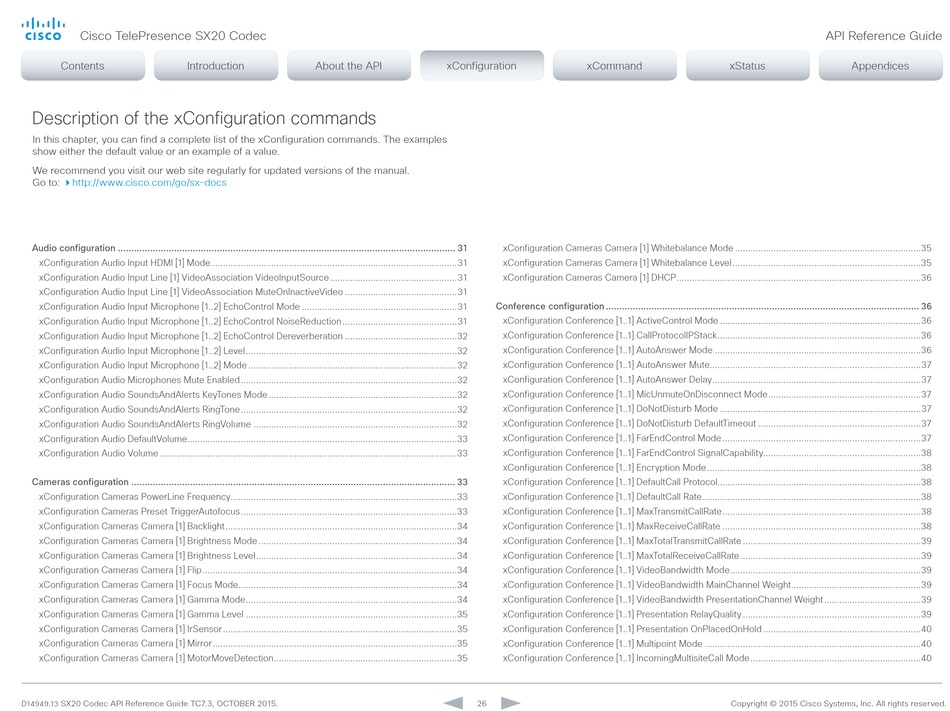Screen dimensions: 950x711
Task: Open Cameras Preset TriggerAutofocus entry
Action: (x=253, y=511)
